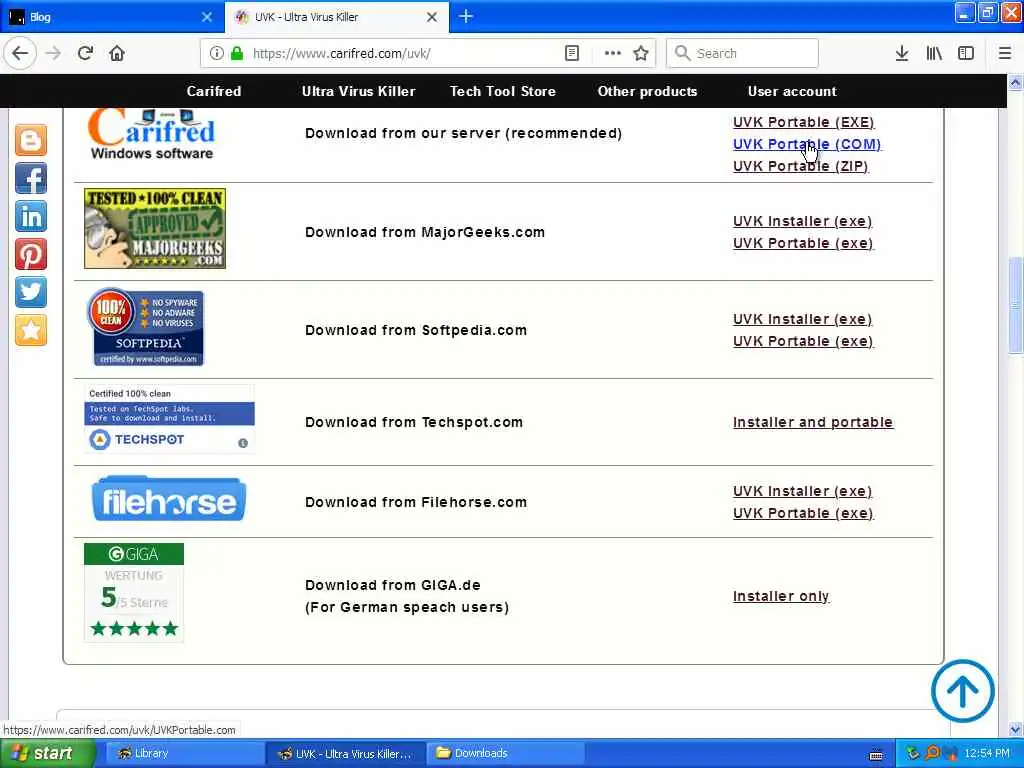Open a new browser tab
This screenshot has width=1024, height=768.
click(466, 17)
